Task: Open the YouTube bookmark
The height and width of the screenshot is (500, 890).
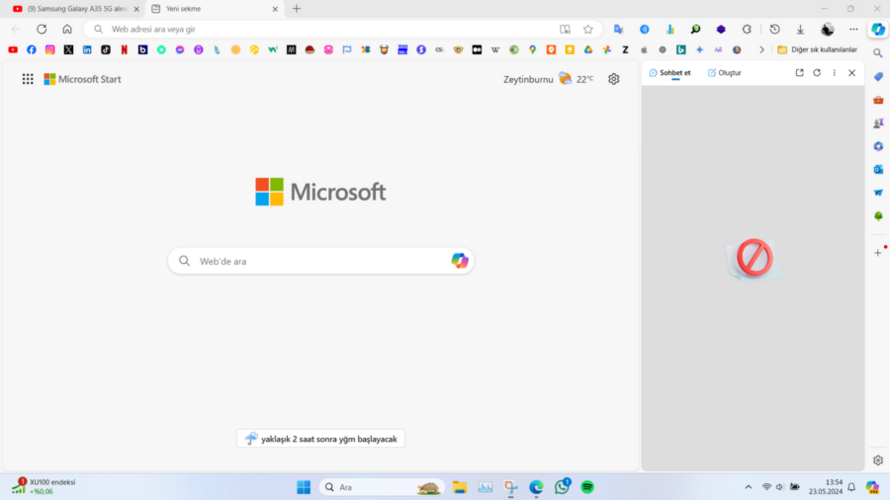Action: pos(12,50)
